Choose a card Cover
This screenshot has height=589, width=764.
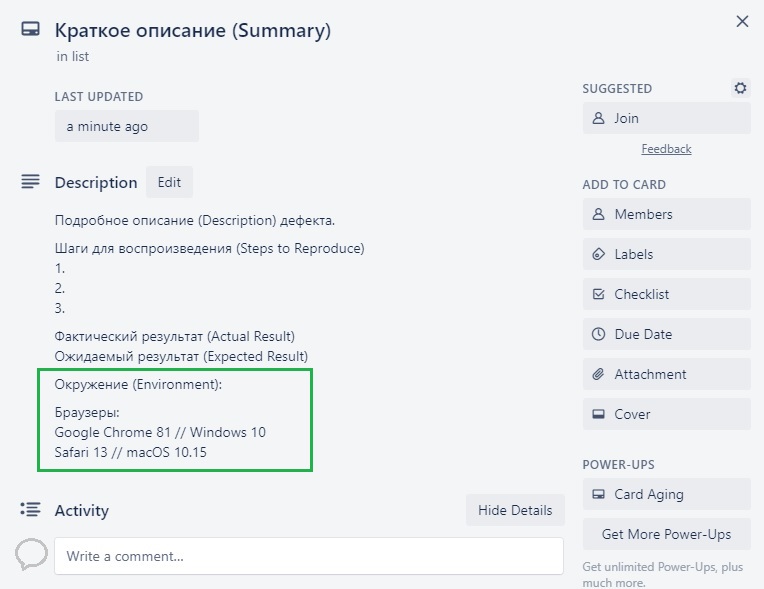click(666, 414)
